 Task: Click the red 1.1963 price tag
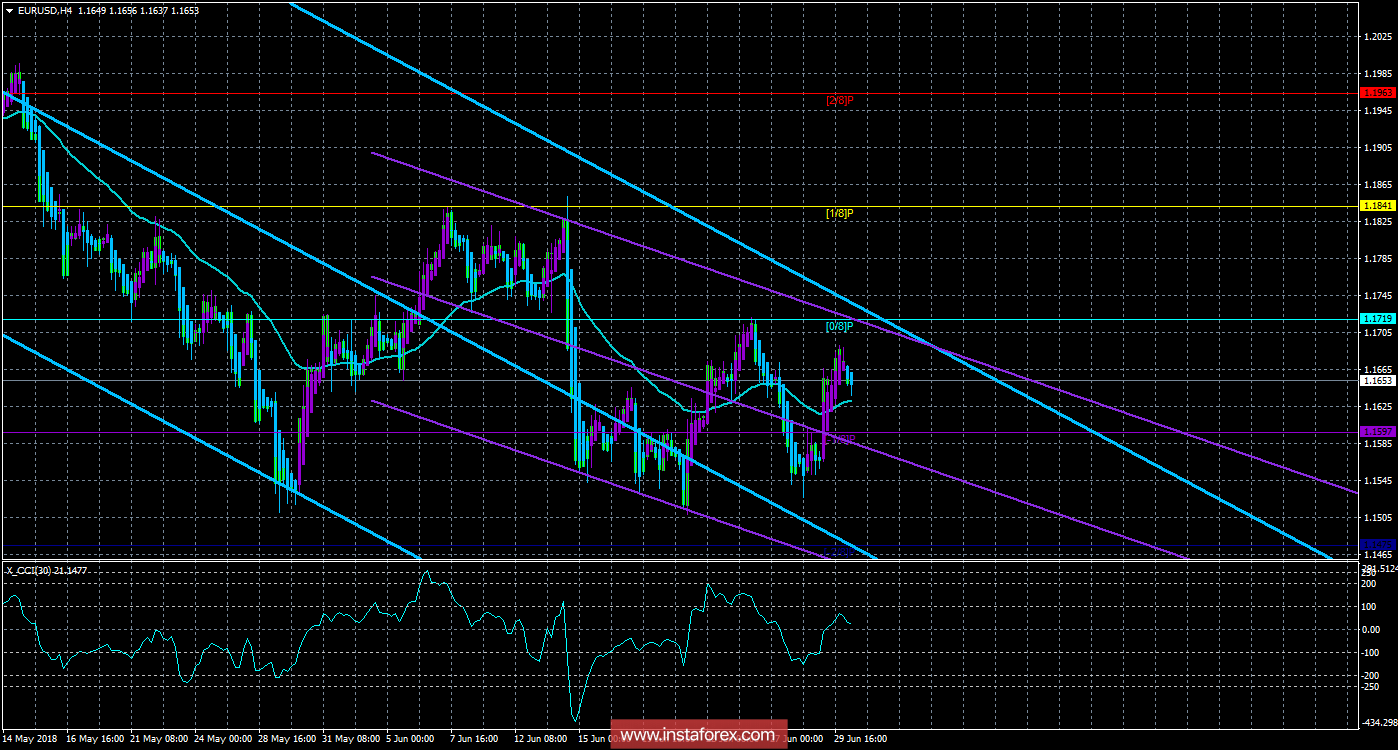pos(1378,92)
